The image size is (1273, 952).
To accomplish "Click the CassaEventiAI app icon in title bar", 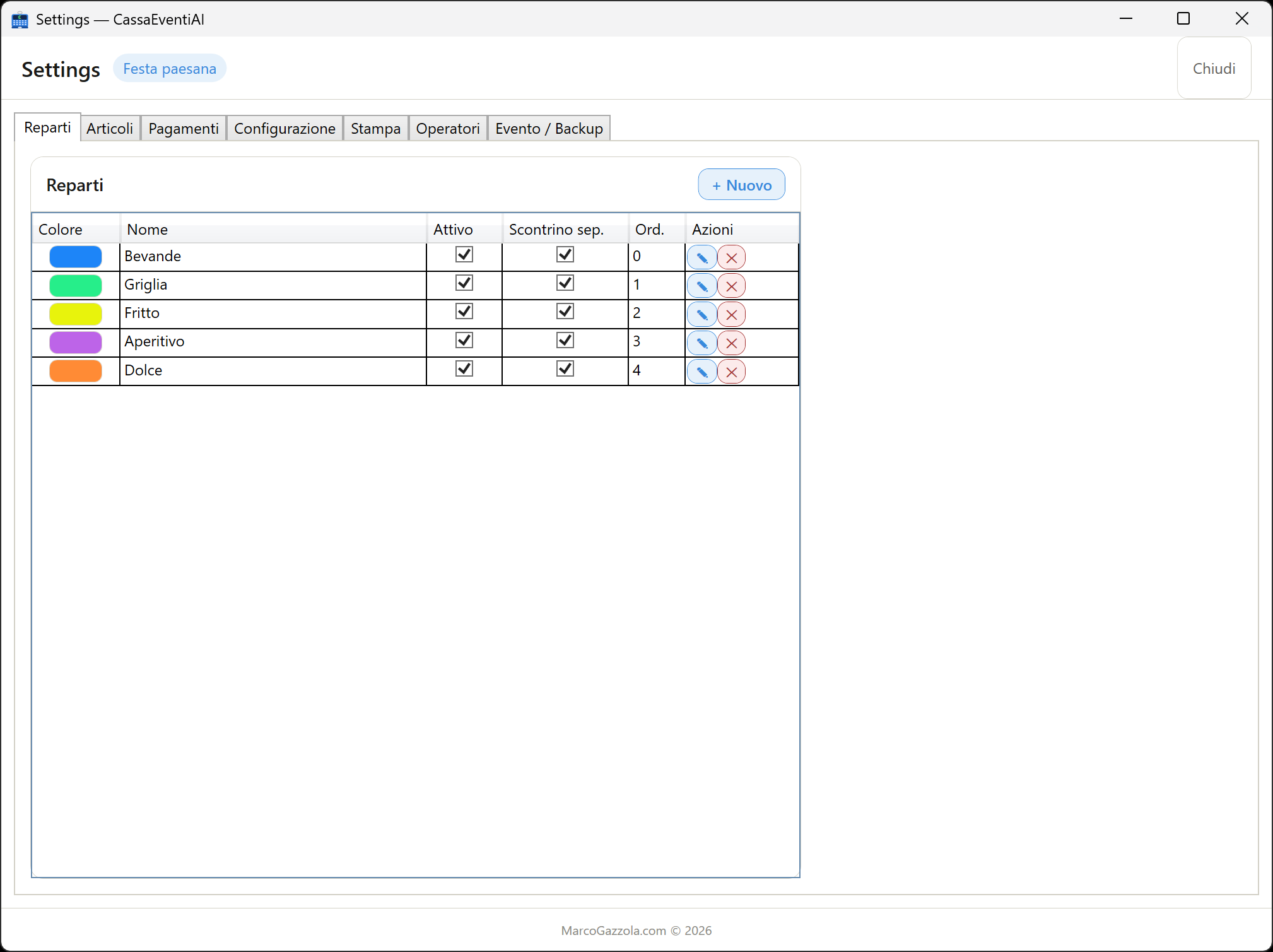I will pos(20,20).
